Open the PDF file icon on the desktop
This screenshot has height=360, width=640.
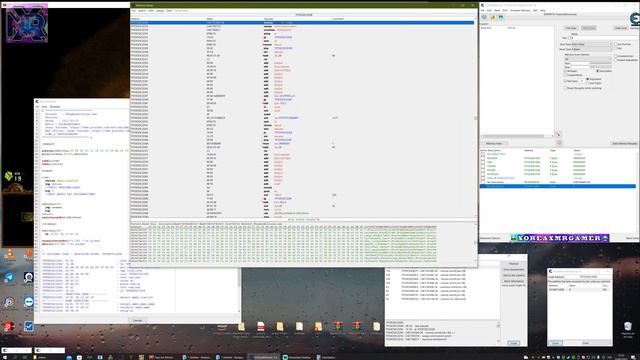click(260, 327)
